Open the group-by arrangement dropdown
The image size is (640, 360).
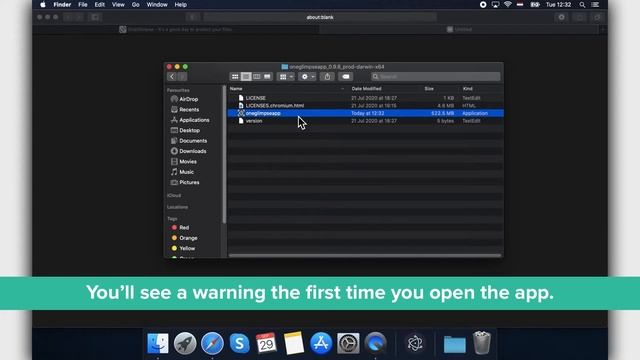coord(286,77)
